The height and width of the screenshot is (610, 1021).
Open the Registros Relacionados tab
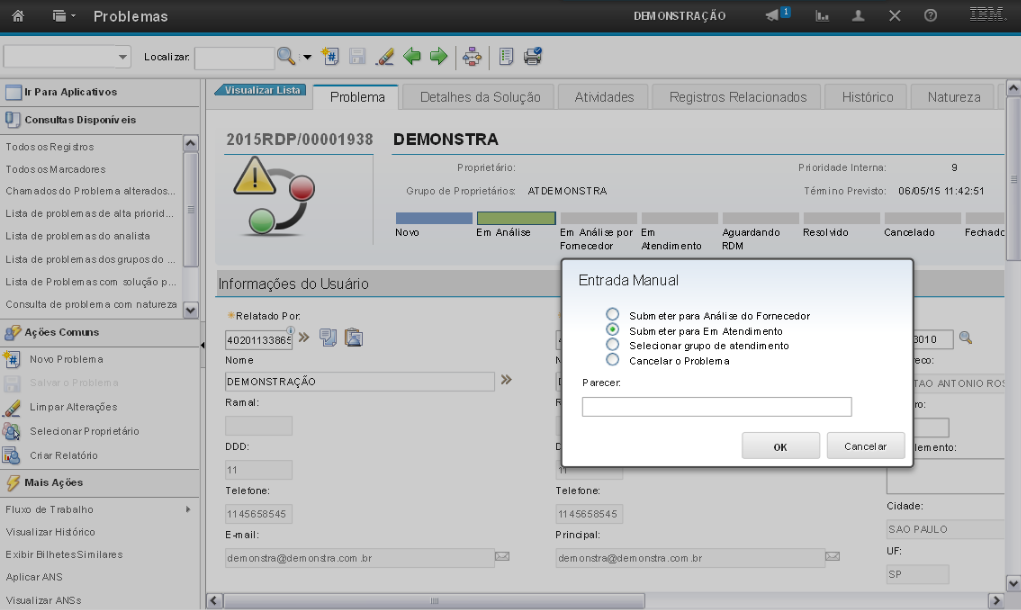click(737, 97)
